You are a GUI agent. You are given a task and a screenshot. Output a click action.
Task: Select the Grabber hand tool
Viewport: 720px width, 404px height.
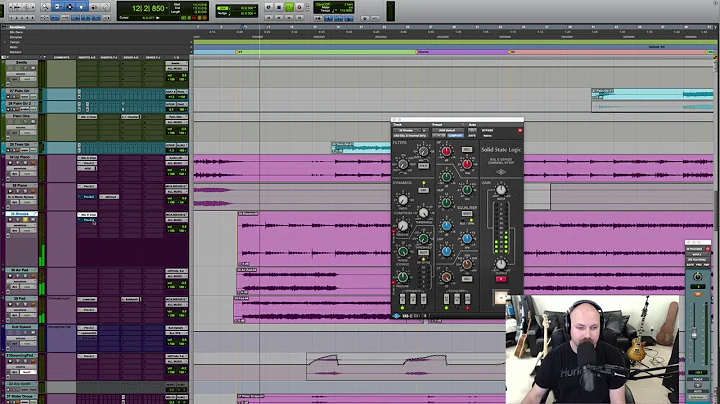81,7
